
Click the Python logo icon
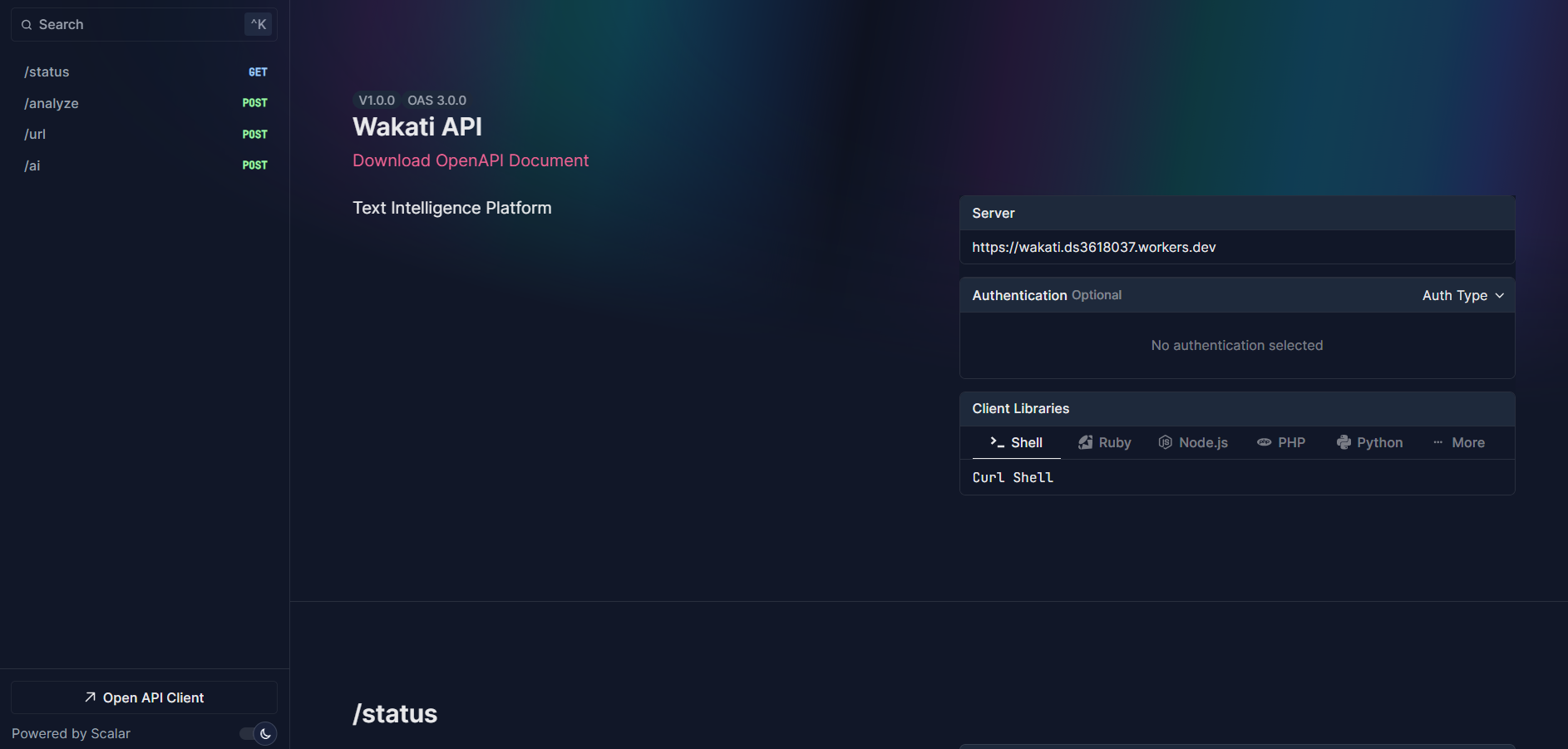pyautogui.click(x=1343, y=442)
